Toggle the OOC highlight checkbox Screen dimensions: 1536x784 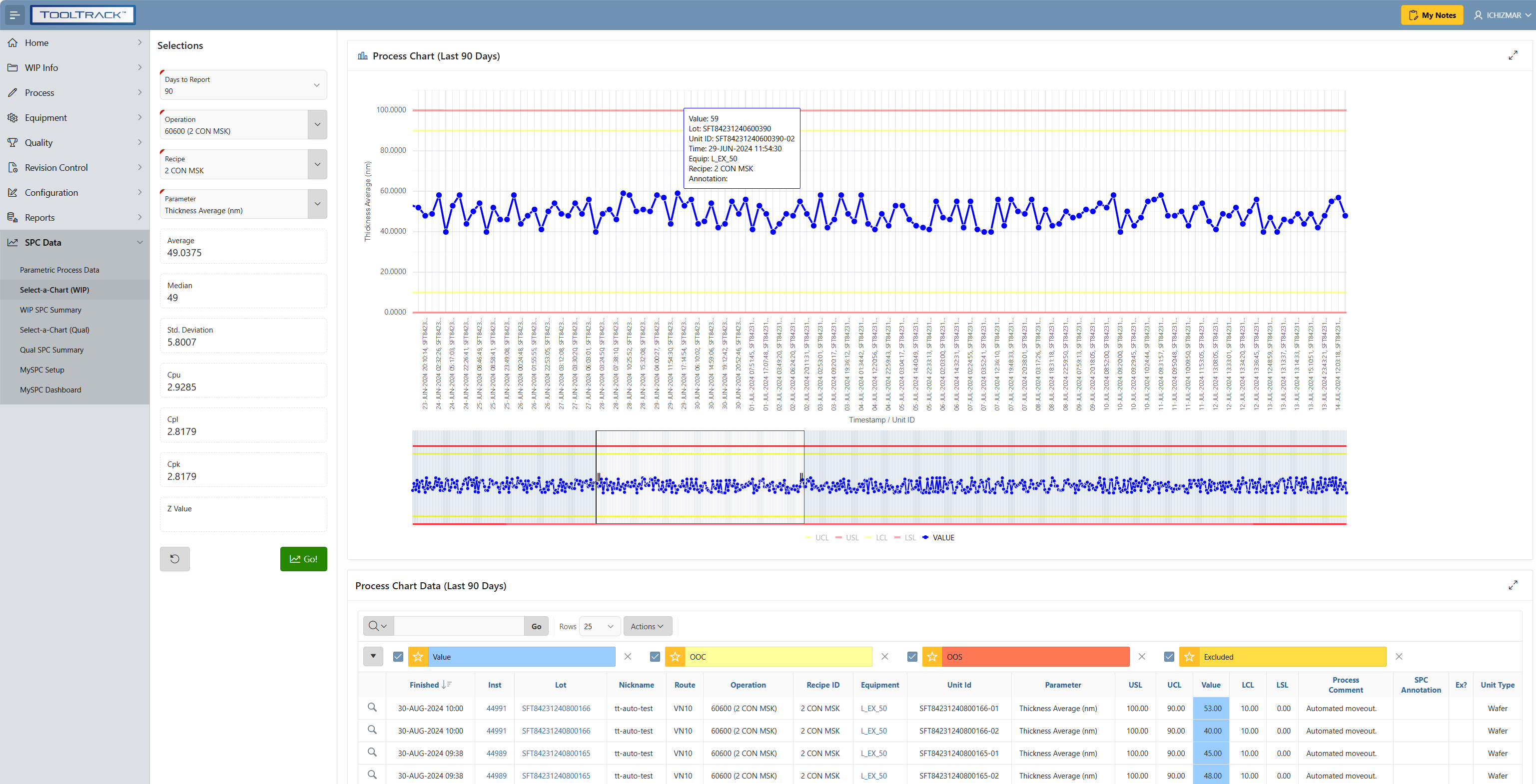pos(655,657)
